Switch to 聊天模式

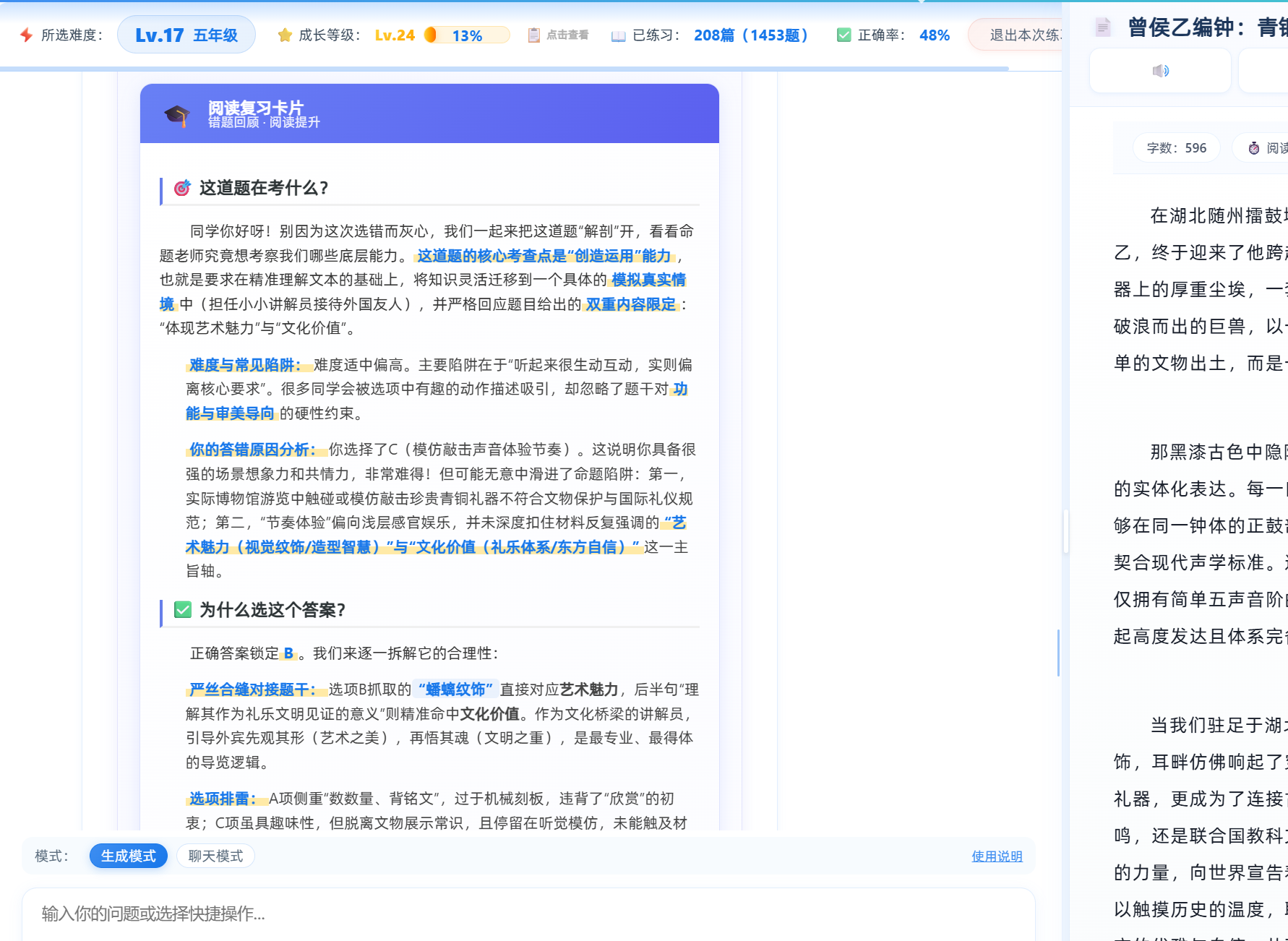[x=215, y=856]
